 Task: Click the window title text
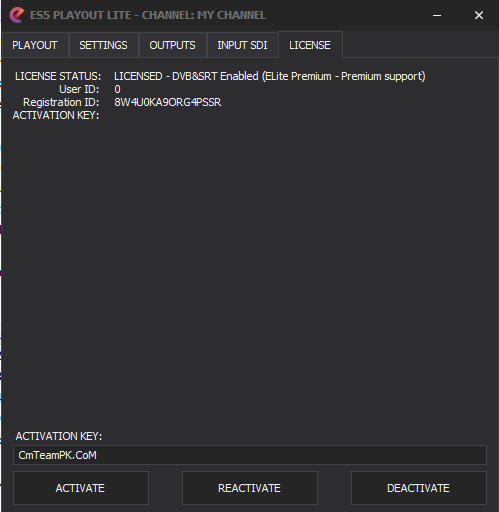[x=148, y=15]
